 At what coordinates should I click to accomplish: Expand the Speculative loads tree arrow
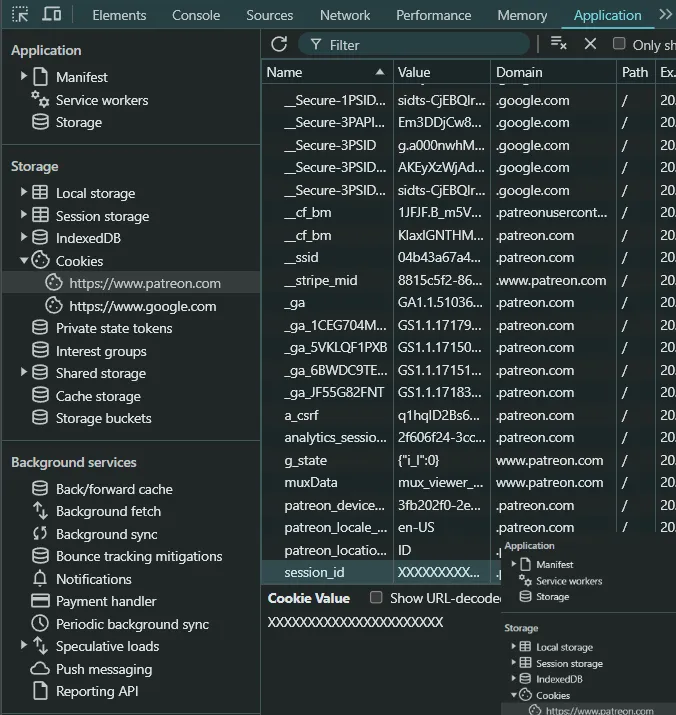(x=24, y=645)
